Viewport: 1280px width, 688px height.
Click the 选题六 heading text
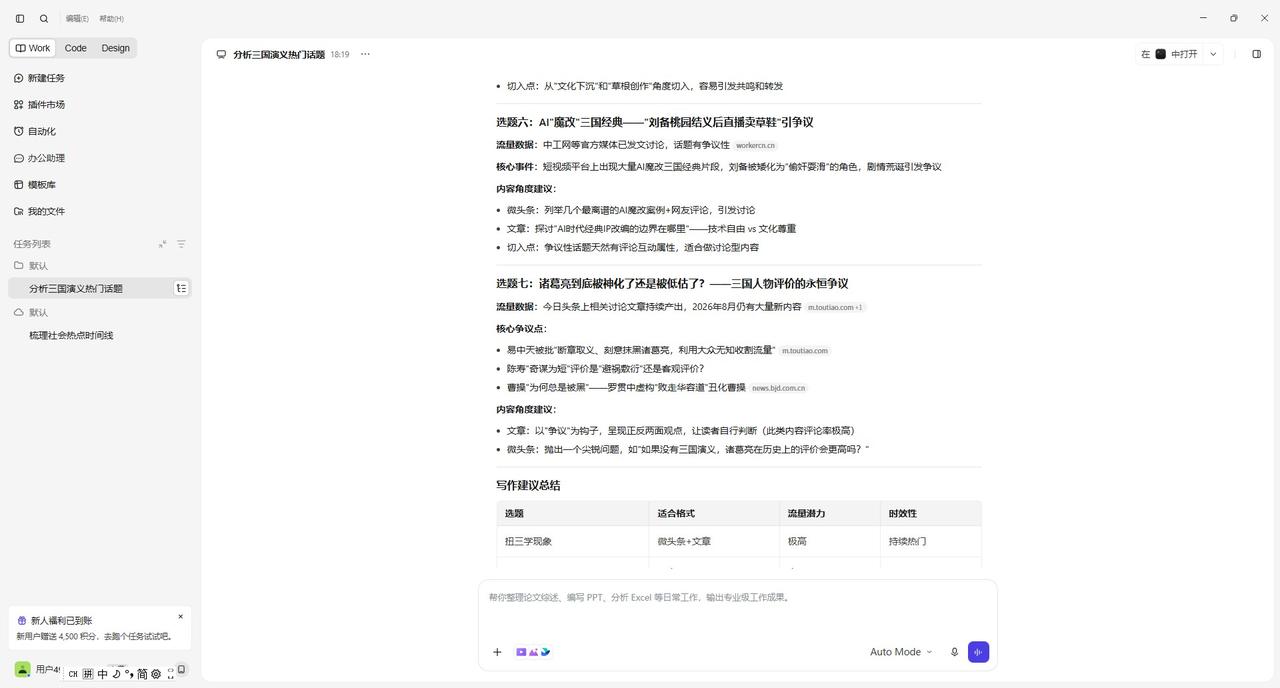[x=654, y=122]
